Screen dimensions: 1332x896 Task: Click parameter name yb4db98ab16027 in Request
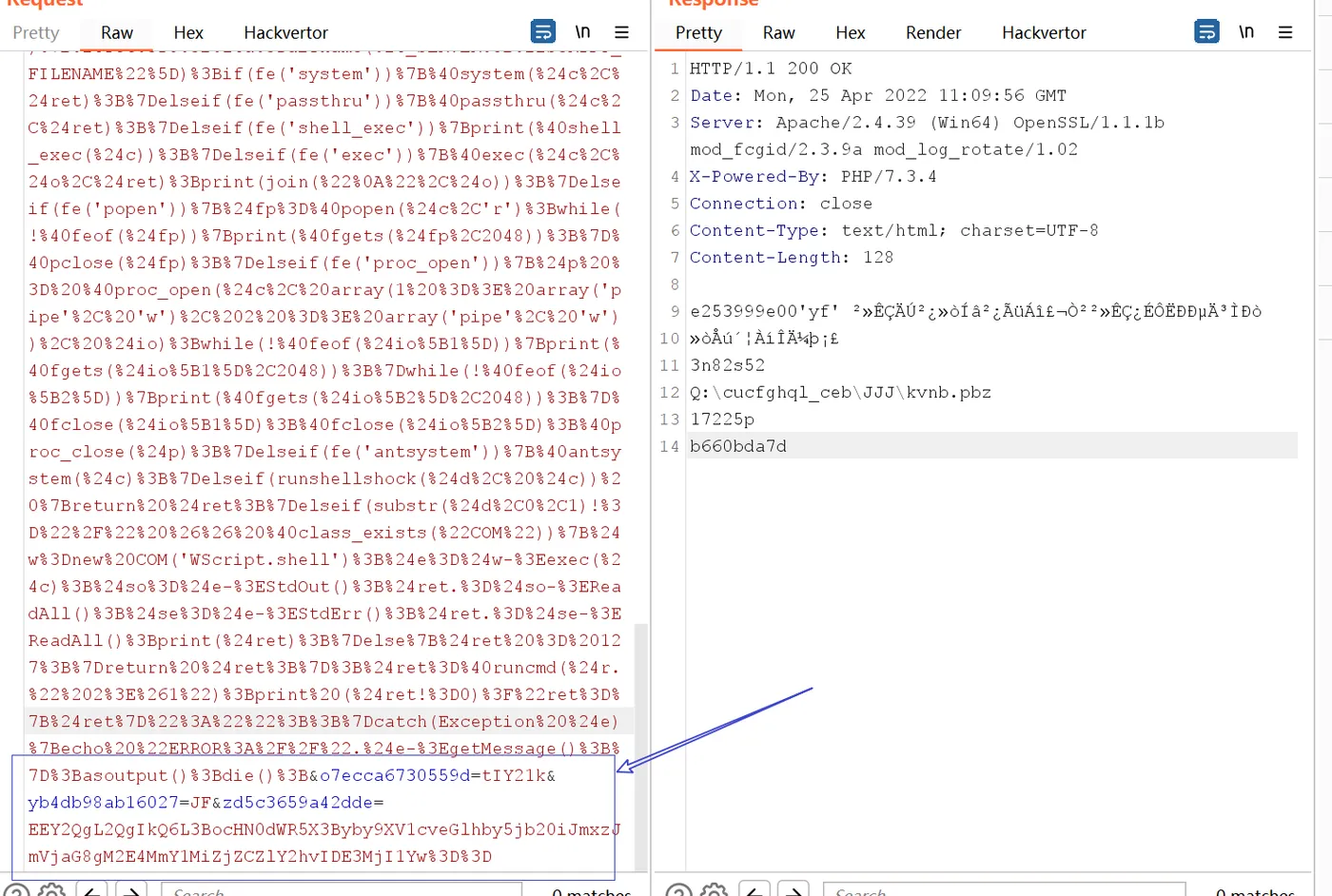tap(103, 803)
